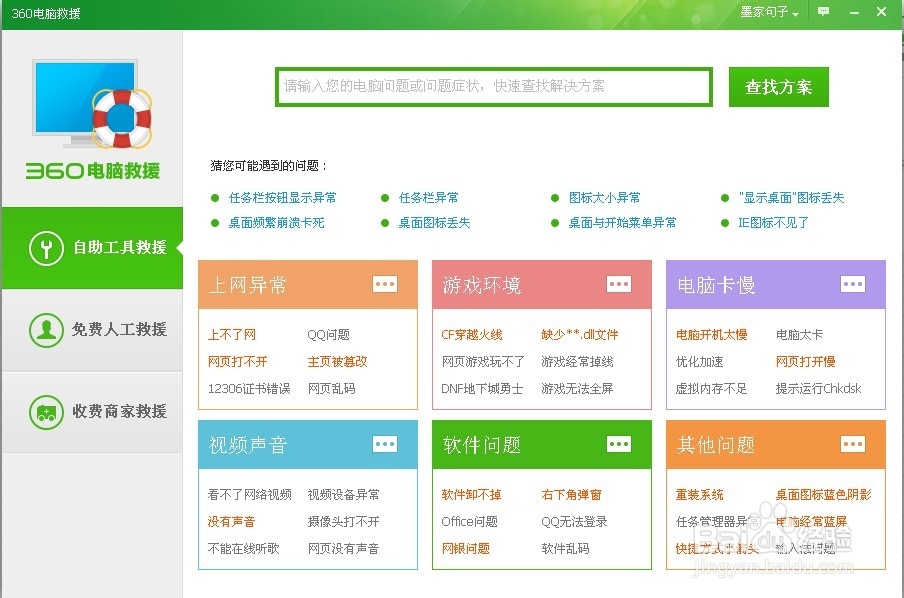Select 网页打开慢 fix
Image resolution: width=904 pixels, height=598 pixels.
pyautogui.click(x=805, y=362)
